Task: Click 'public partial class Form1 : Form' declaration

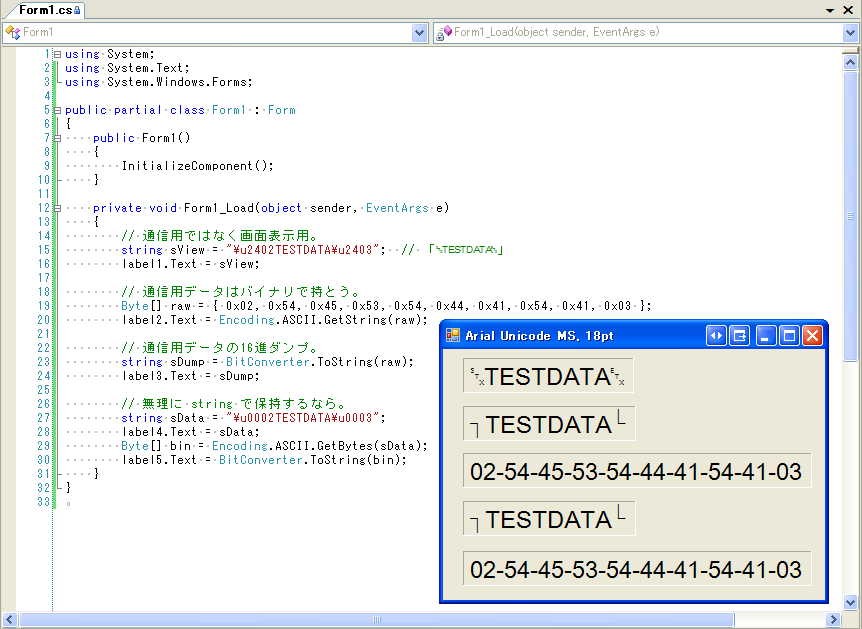Action: coord(180,111)
